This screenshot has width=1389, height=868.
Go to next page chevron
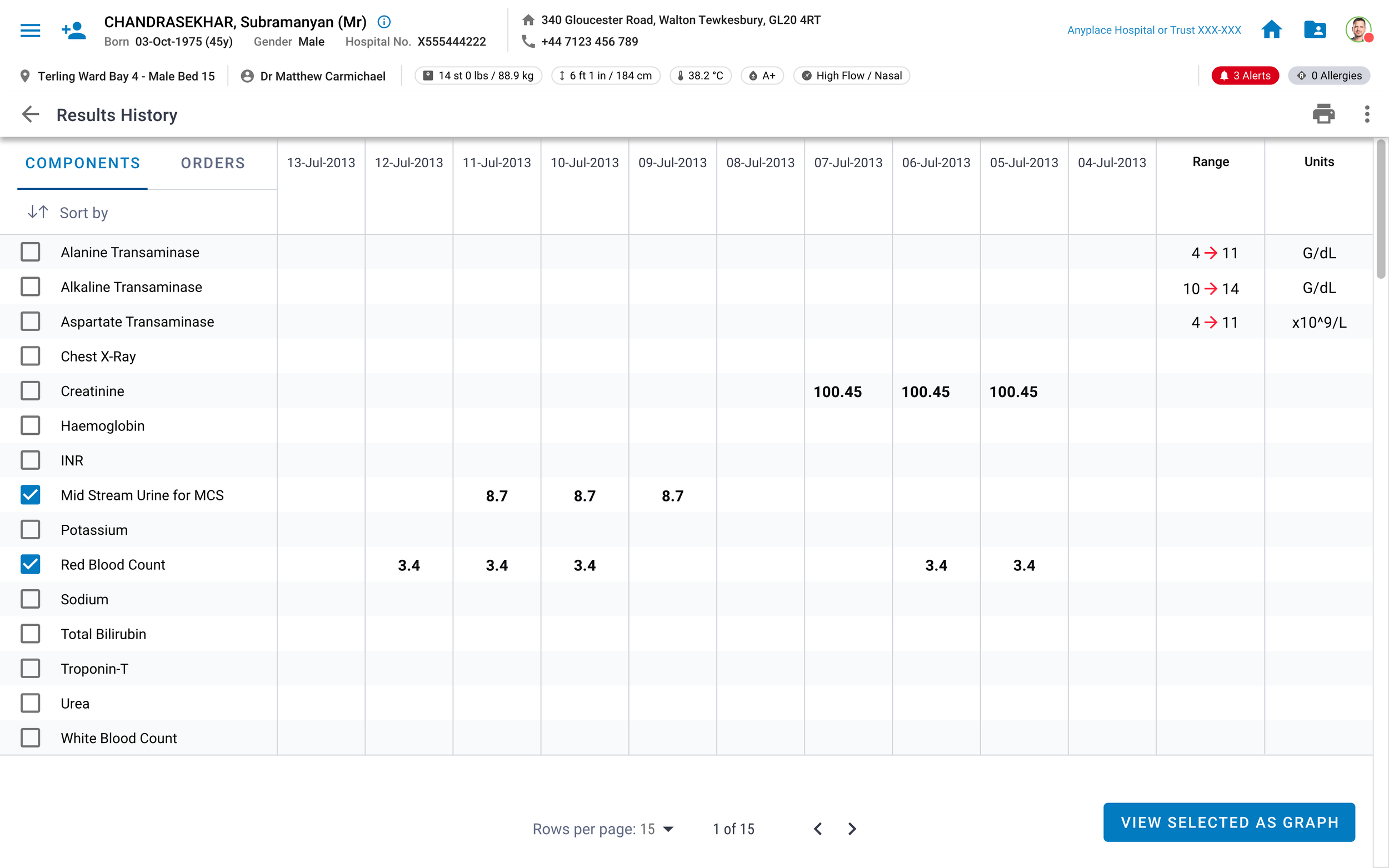pyautogui.click(x=852, y=829)
